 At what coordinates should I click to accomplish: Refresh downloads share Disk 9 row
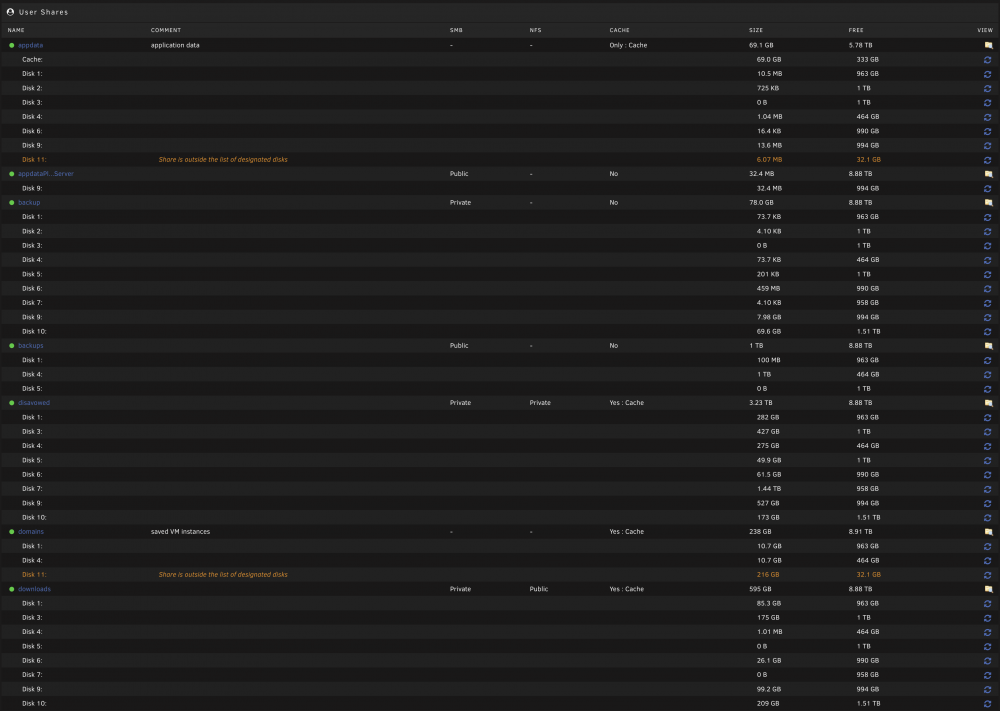[x=988, y=689]
